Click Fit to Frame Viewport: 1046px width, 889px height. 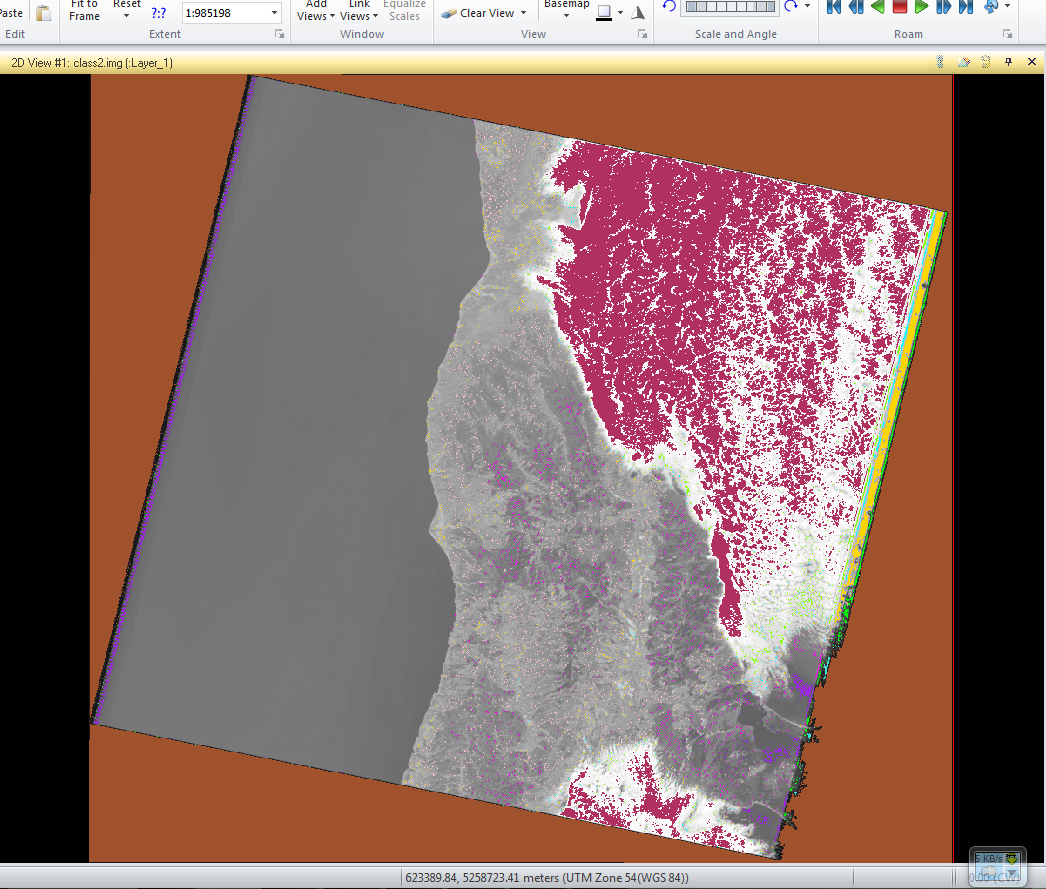84,11
